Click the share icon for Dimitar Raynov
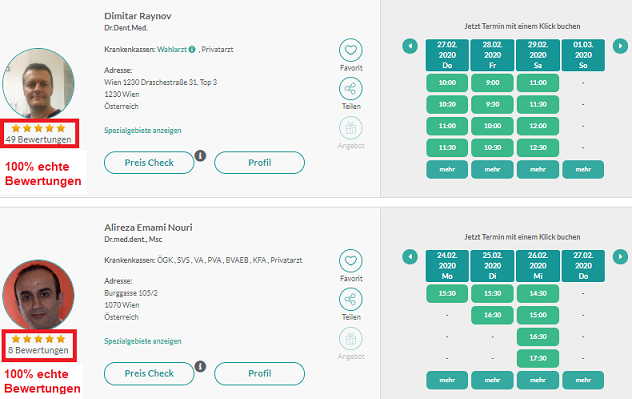632x399 pixels. pyautogui.click(x=351, y=89)
